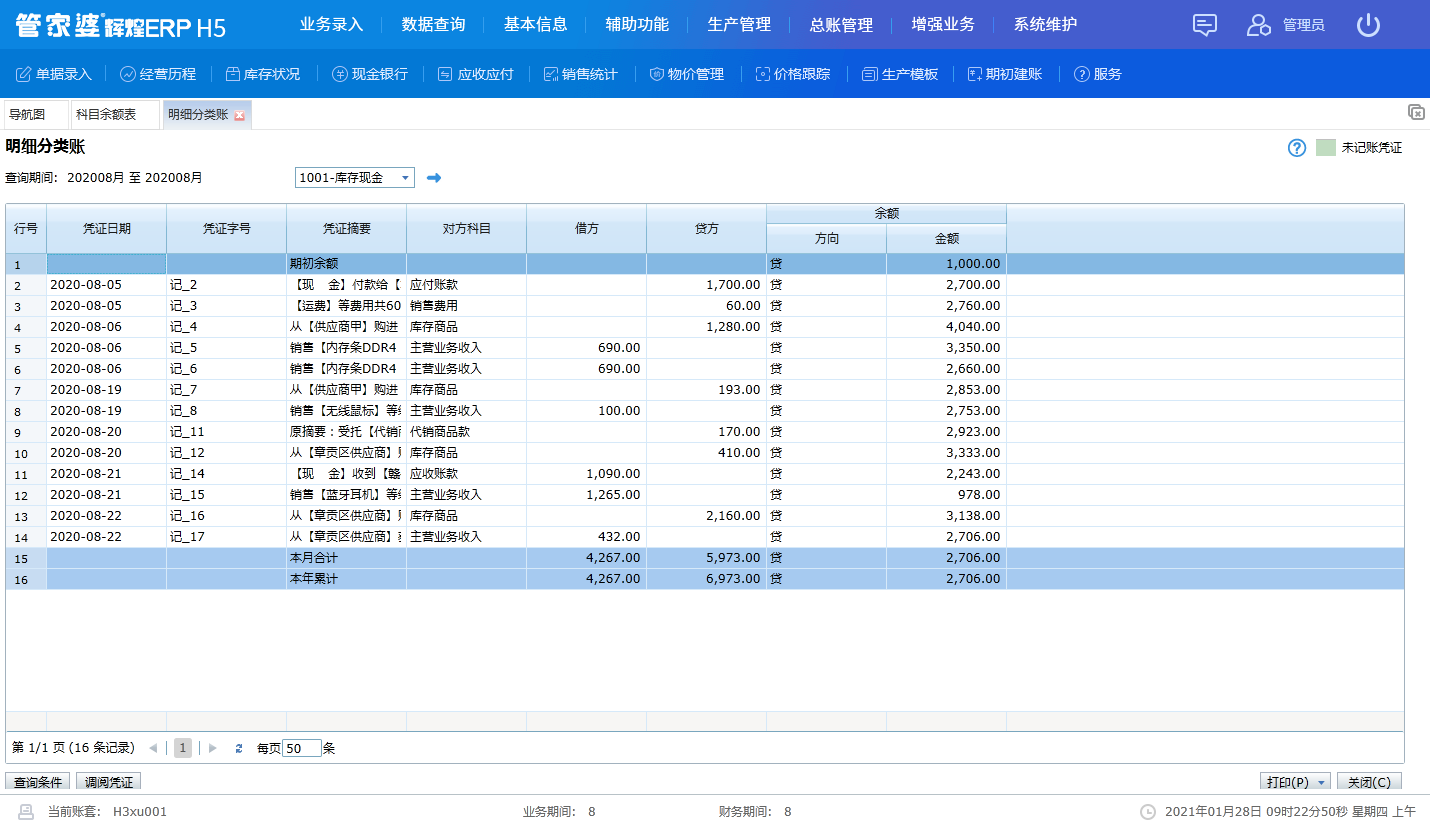Click the 查询条件 button
The image size is (1430, 827).
pyautogui.click(x=38, y=782)
